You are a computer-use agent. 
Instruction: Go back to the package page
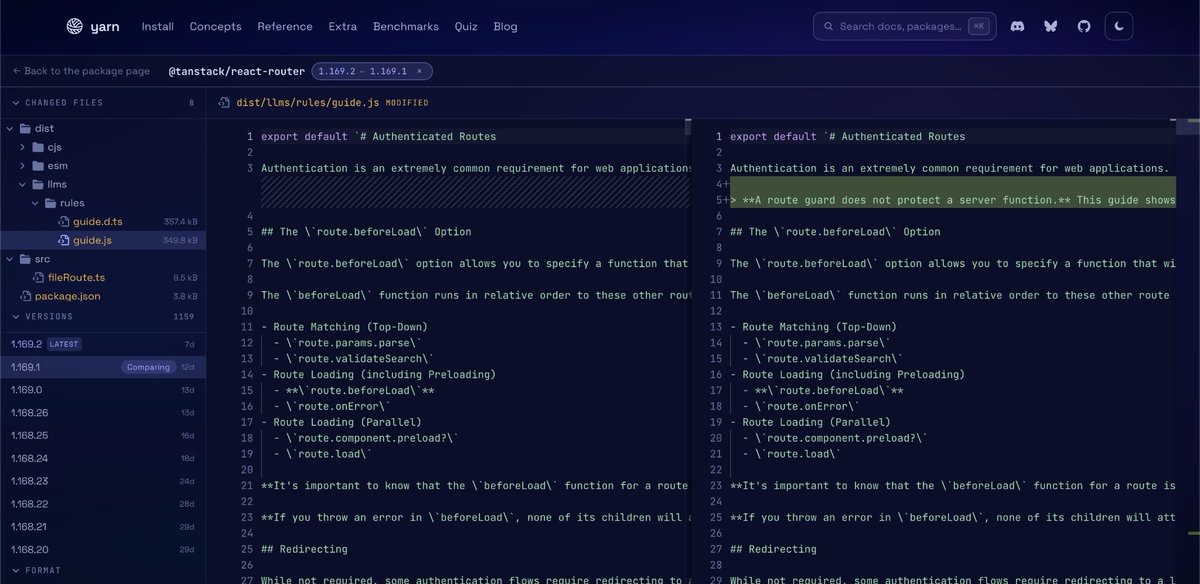tap(81, 71)
